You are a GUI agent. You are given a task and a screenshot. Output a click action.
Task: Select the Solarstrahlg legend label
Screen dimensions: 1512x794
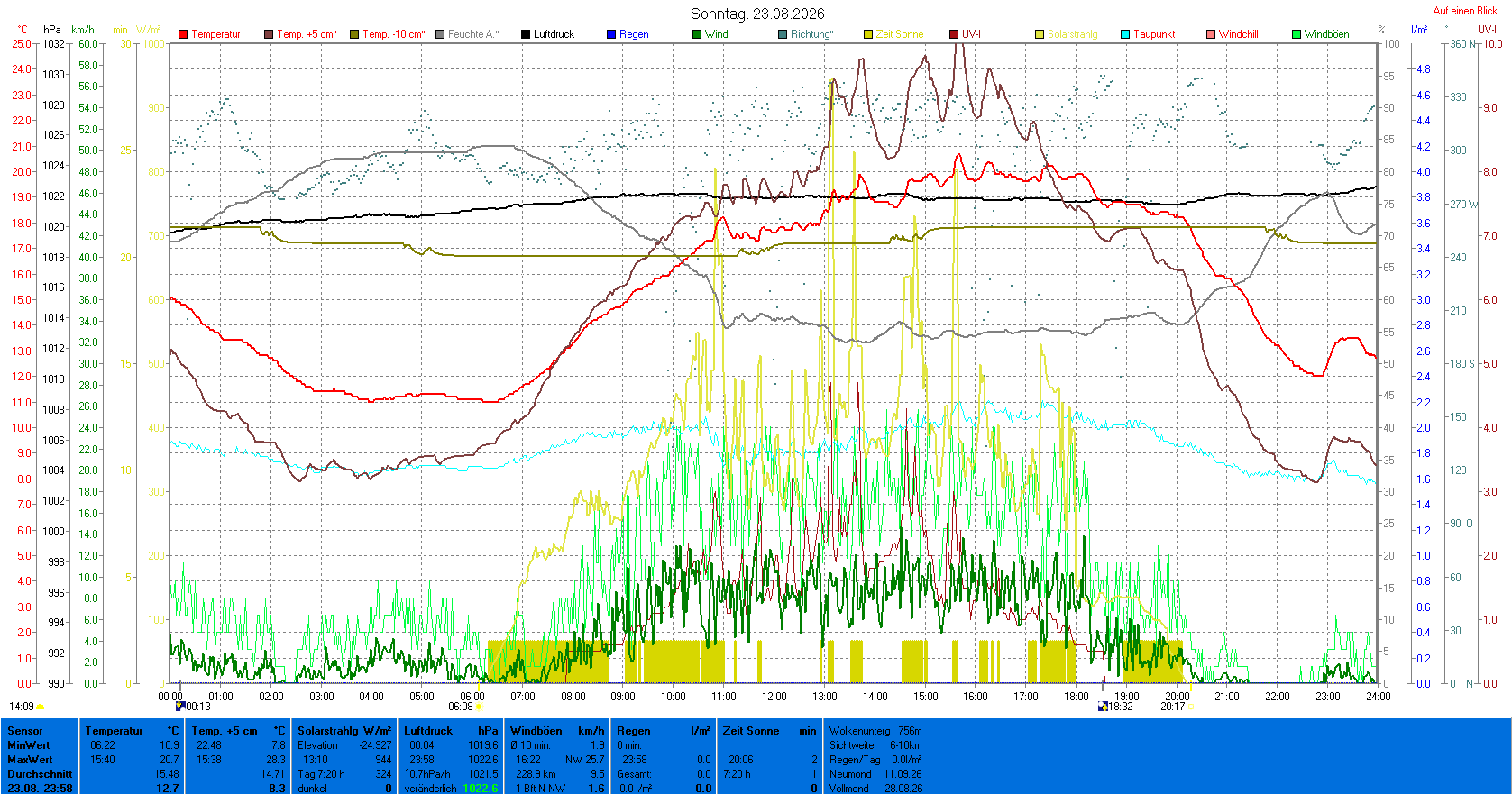[1073, 34]
